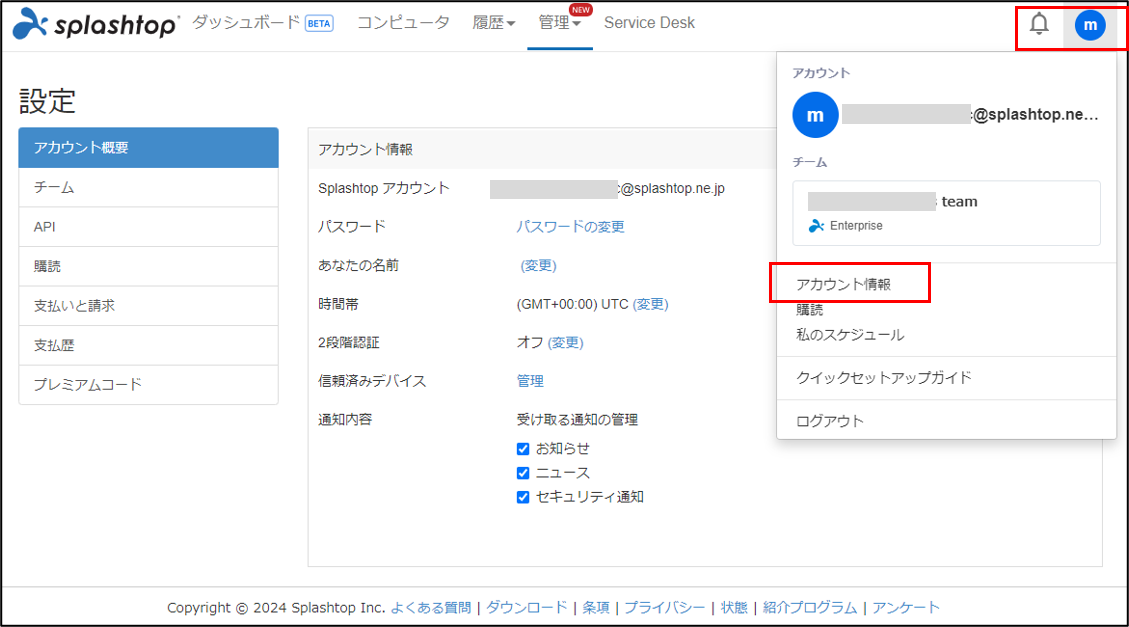Click the large account avatar in dropdown
The height and width of the screenshot is (627, 1129).
click(815, 114)
